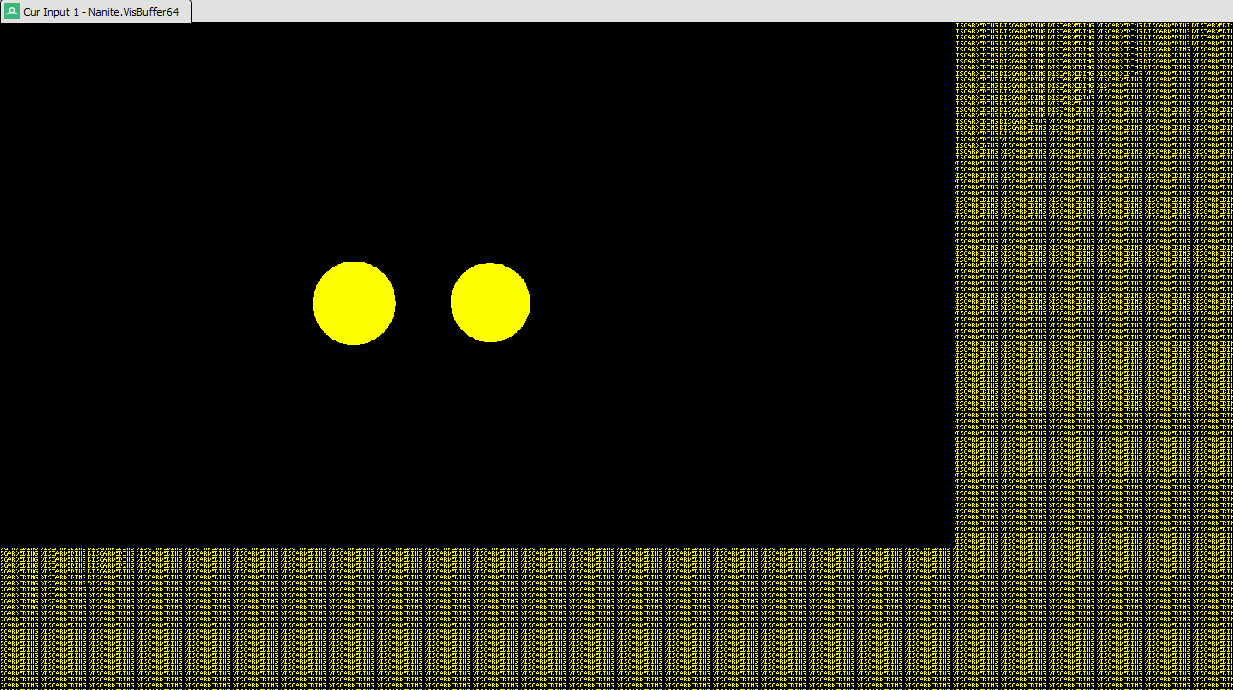Click the right yellow circle's center
1233x690 pixels.
click(x=490, y=303)
